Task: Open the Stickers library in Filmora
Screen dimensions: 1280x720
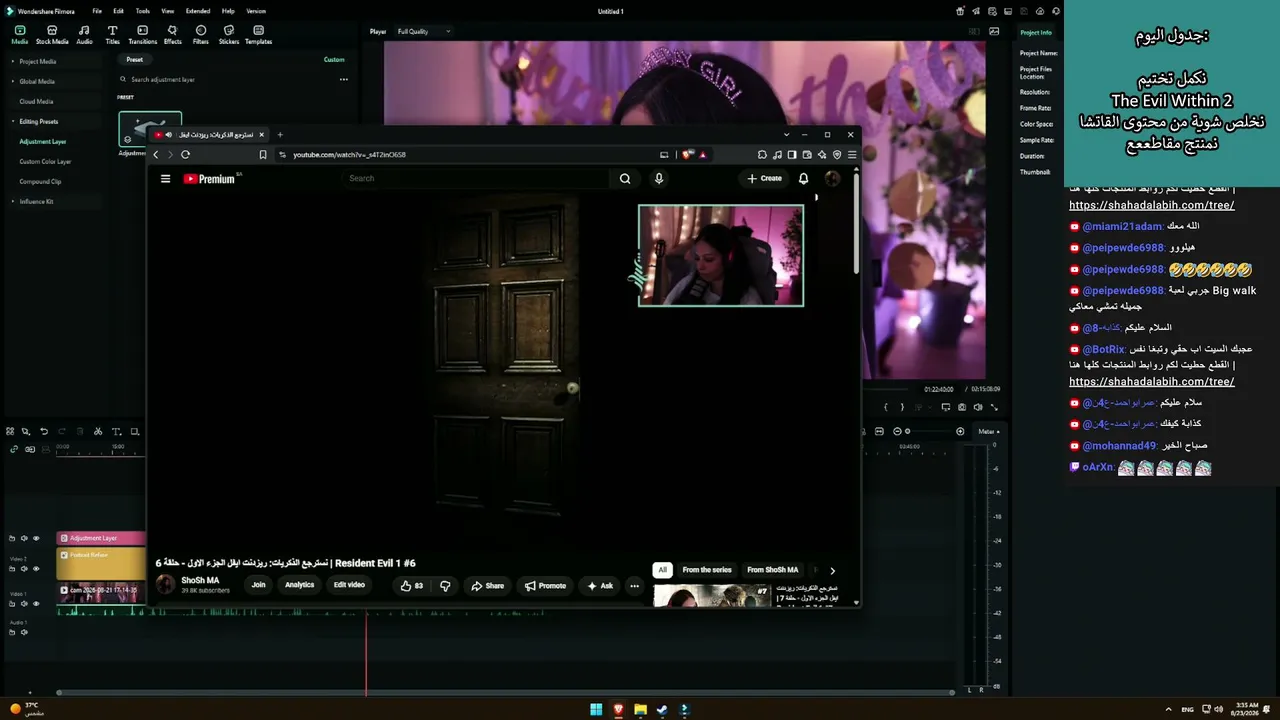Action: (229, 35)
